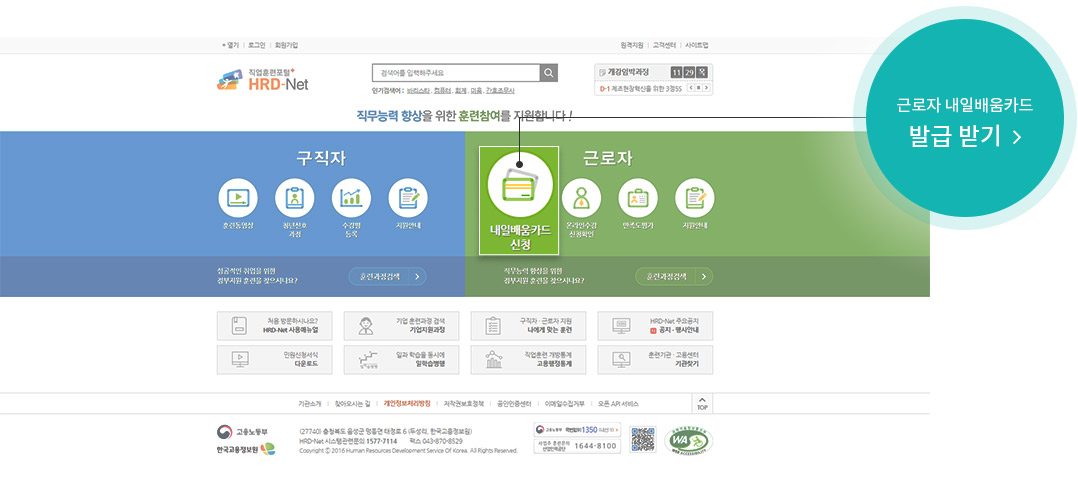Click the worker section 지원안내 icon
Viewport: 1078px width, 486px height.
click(694, 198)
